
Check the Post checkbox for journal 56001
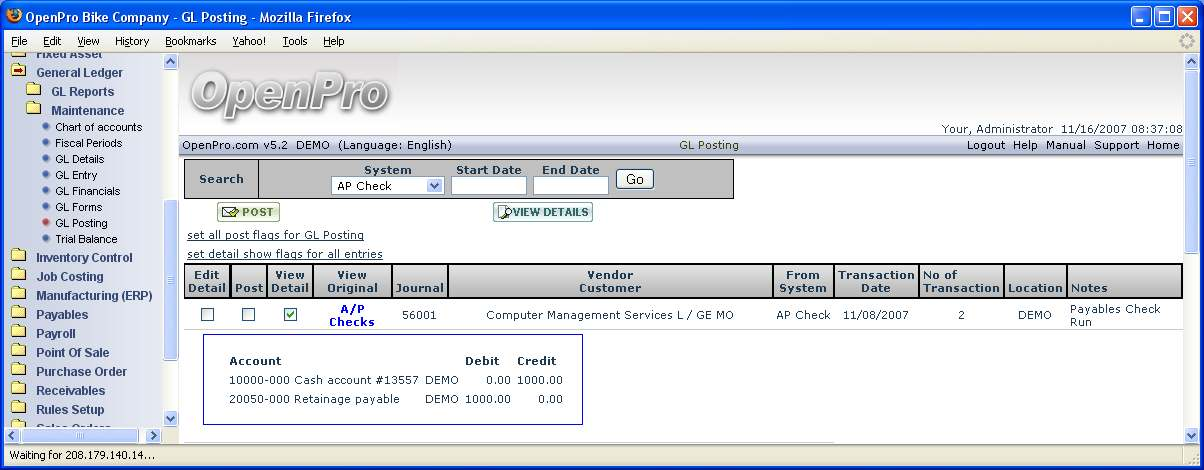pyautogui.click(x=248, y=315)
